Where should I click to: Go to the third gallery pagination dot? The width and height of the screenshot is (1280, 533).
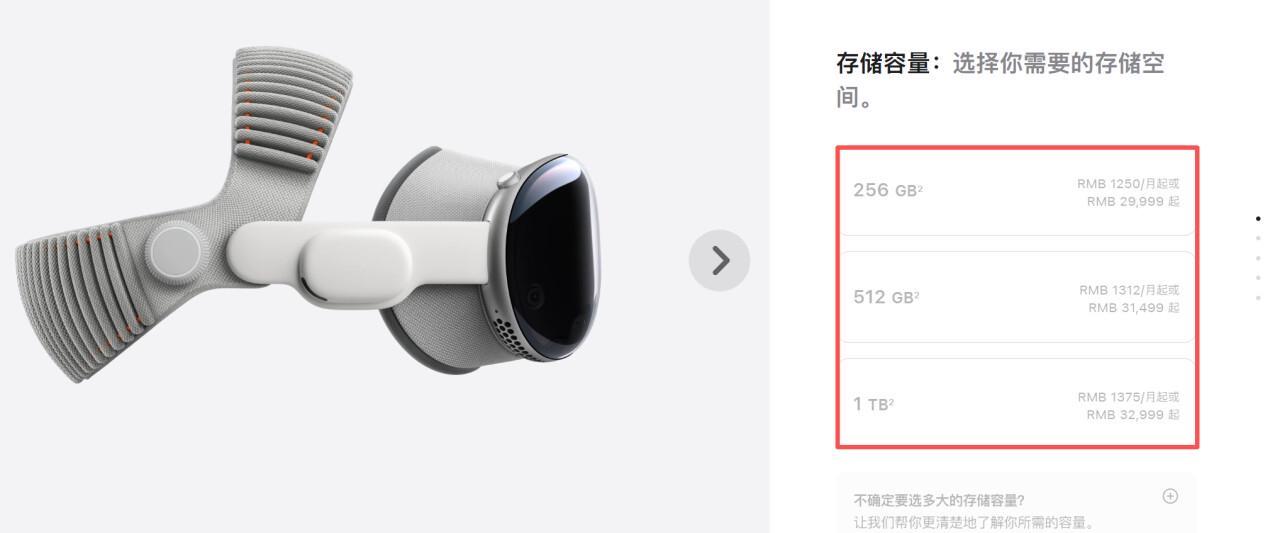pyautogui.click(x=1258, y=258)
